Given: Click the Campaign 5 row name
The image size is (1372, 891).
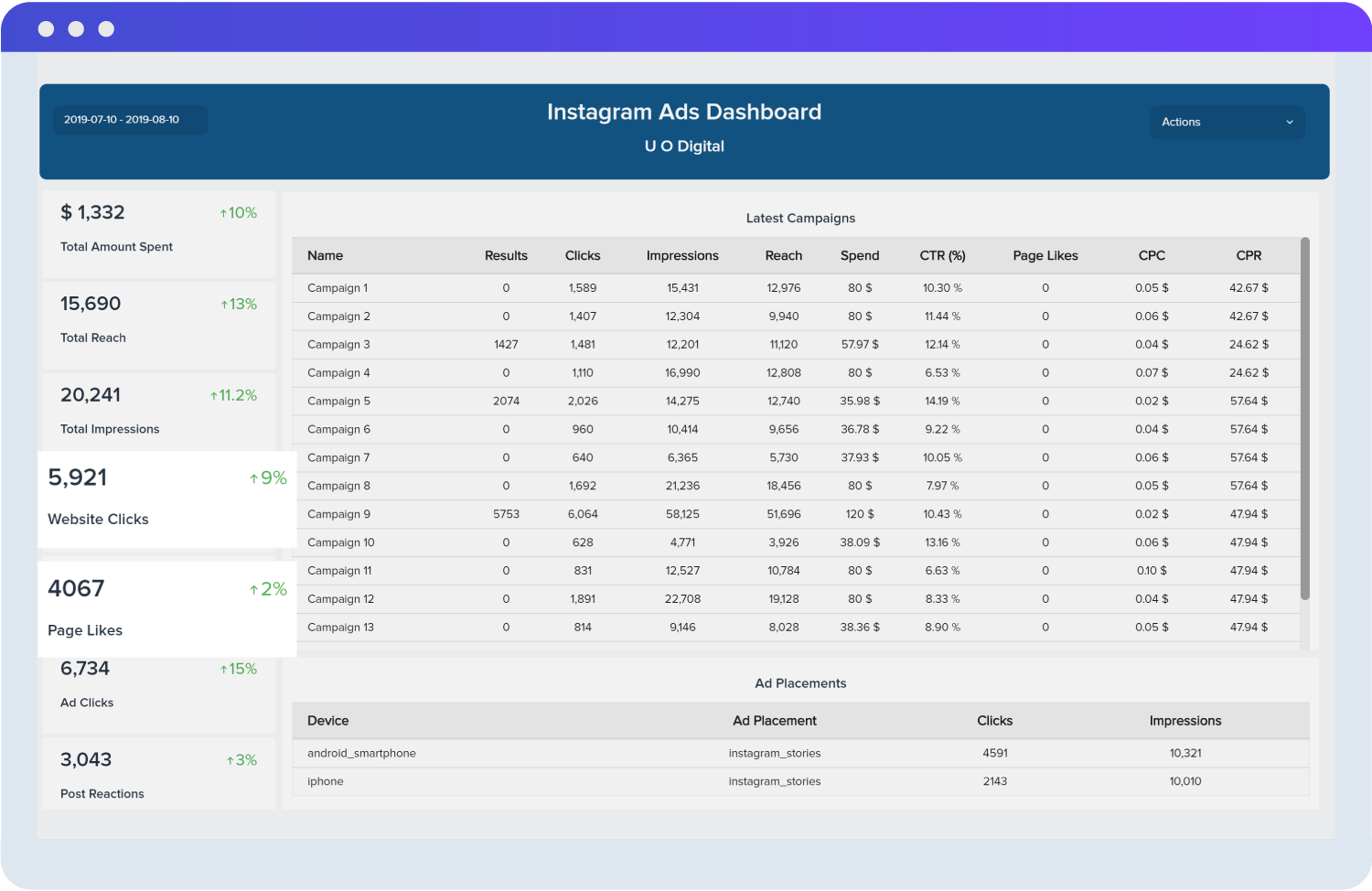Looking at the screenshot, I should click(338, 402).
